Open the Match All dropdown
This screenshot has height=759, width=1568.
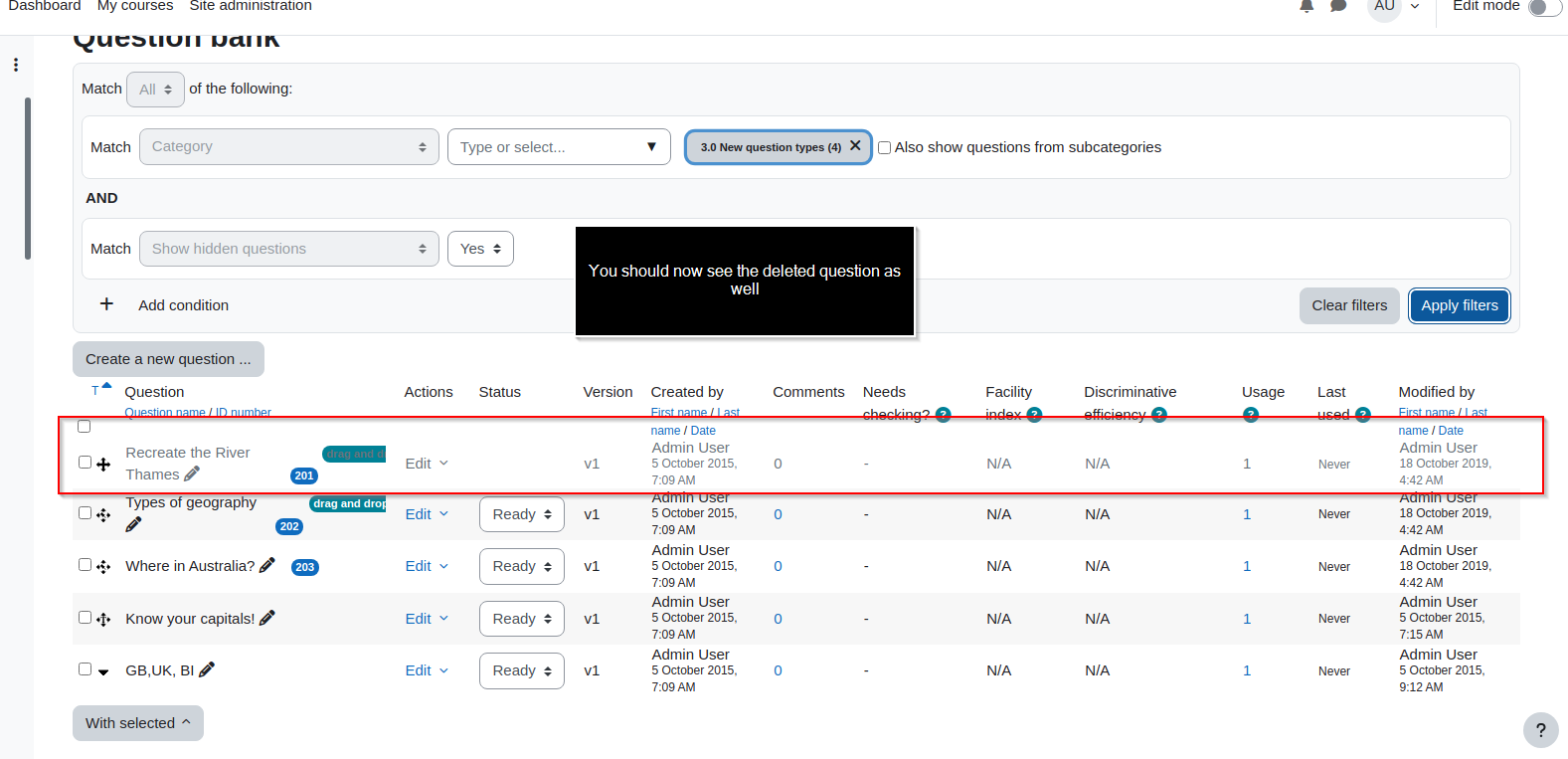point(155,89)
